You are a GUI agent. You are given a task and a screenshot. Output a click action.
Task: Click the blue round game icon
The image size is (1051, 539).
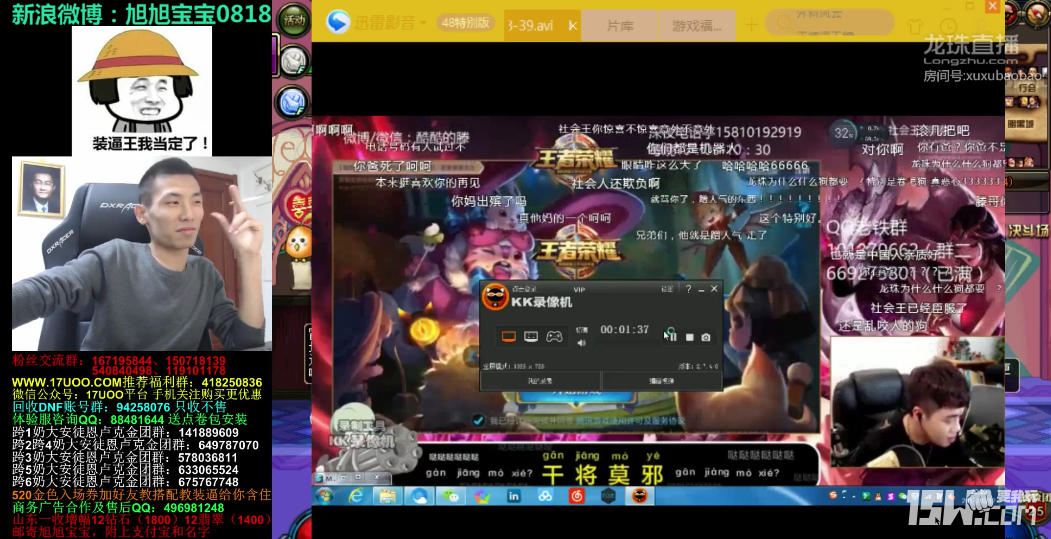(292, 103)
